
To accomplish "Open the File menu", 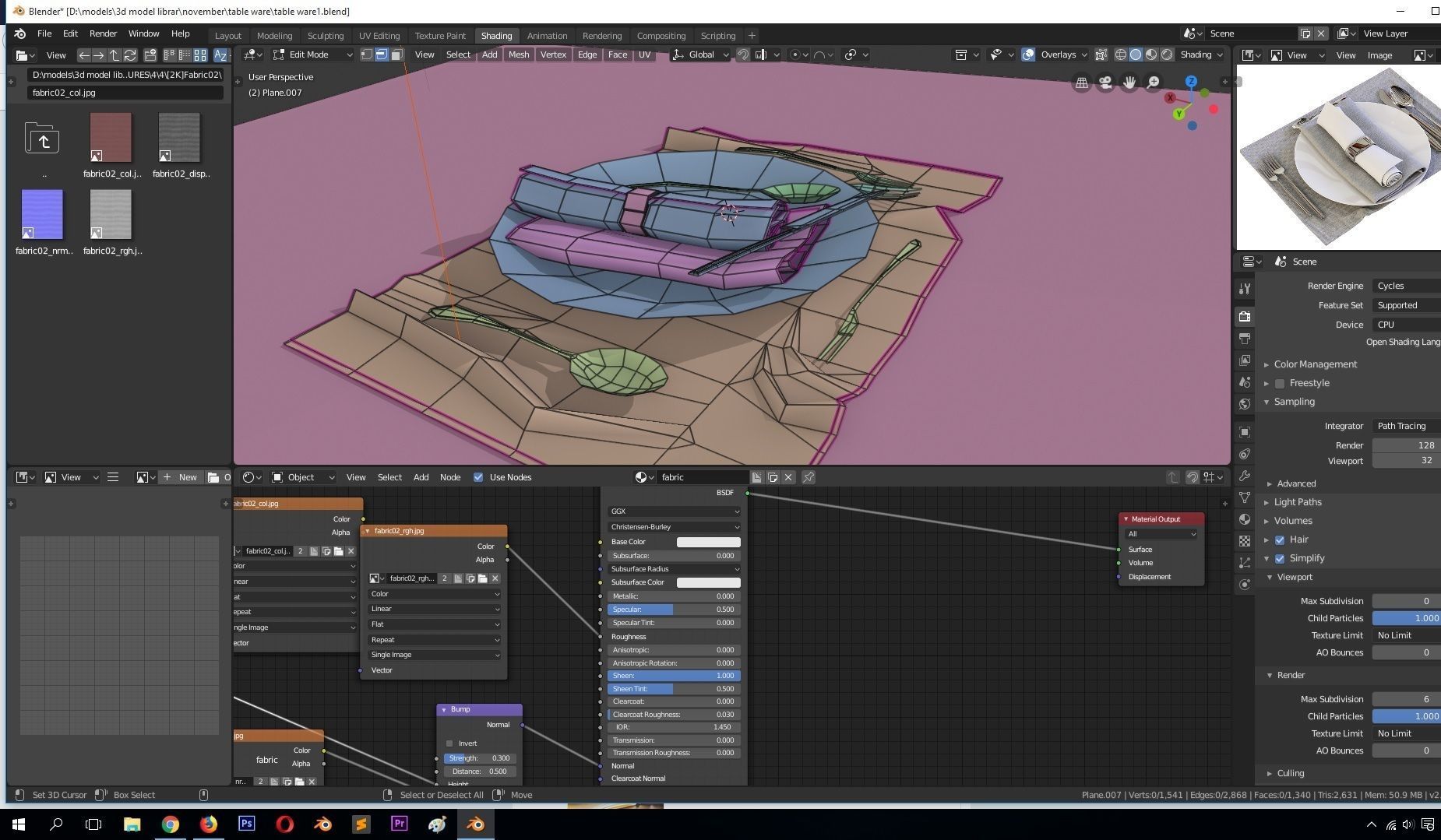I will [x=44, y=33].
